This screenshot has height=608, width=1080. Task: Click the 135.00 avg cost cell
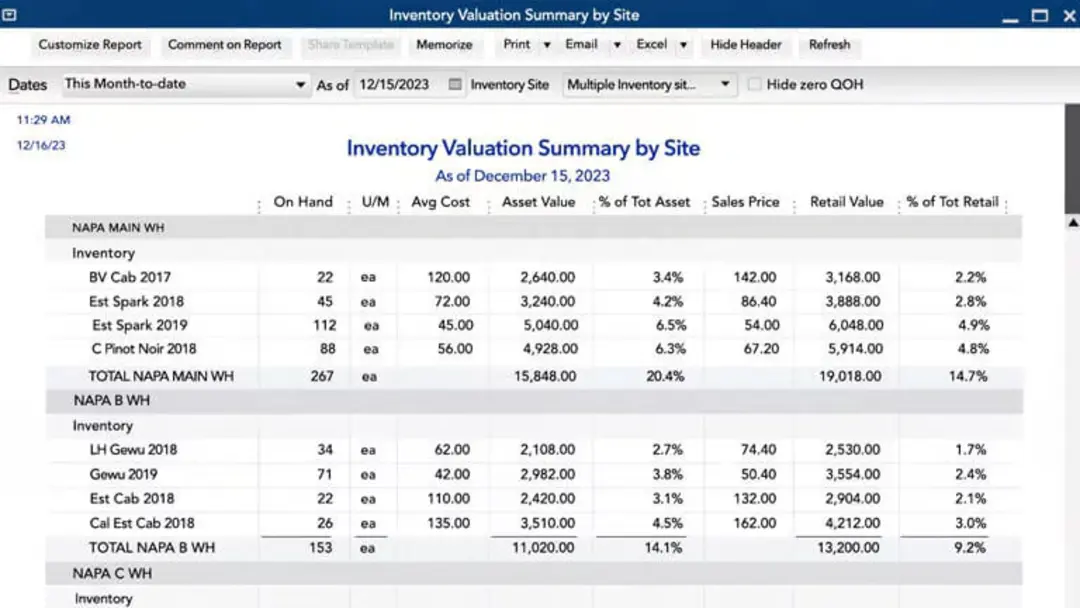pos(448,523)
